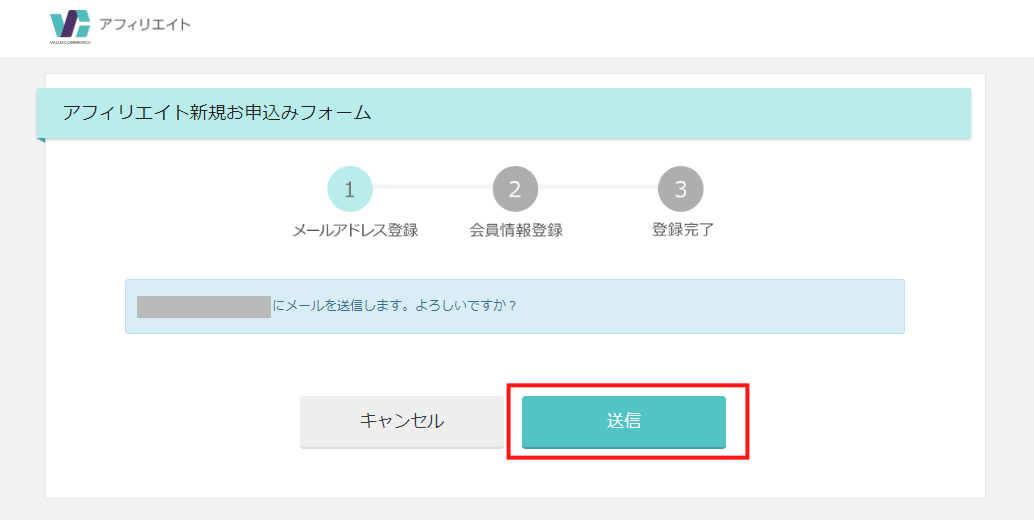
Task: Click the メールアドレス登録 step label
Action: tap(355, 230)
